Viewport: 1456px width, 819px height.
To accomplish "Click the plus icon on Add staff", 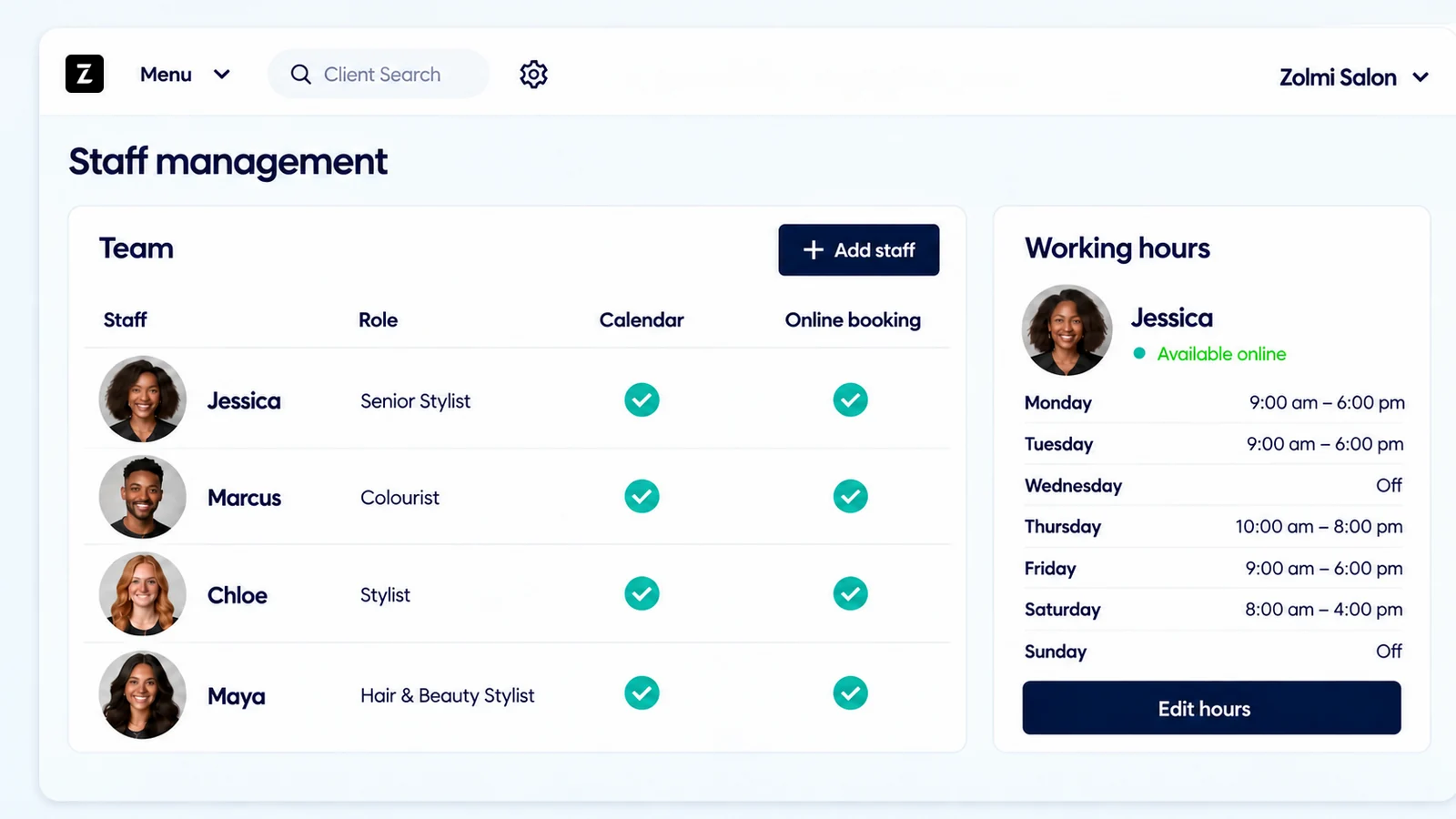I will click(x=814, y=249).
